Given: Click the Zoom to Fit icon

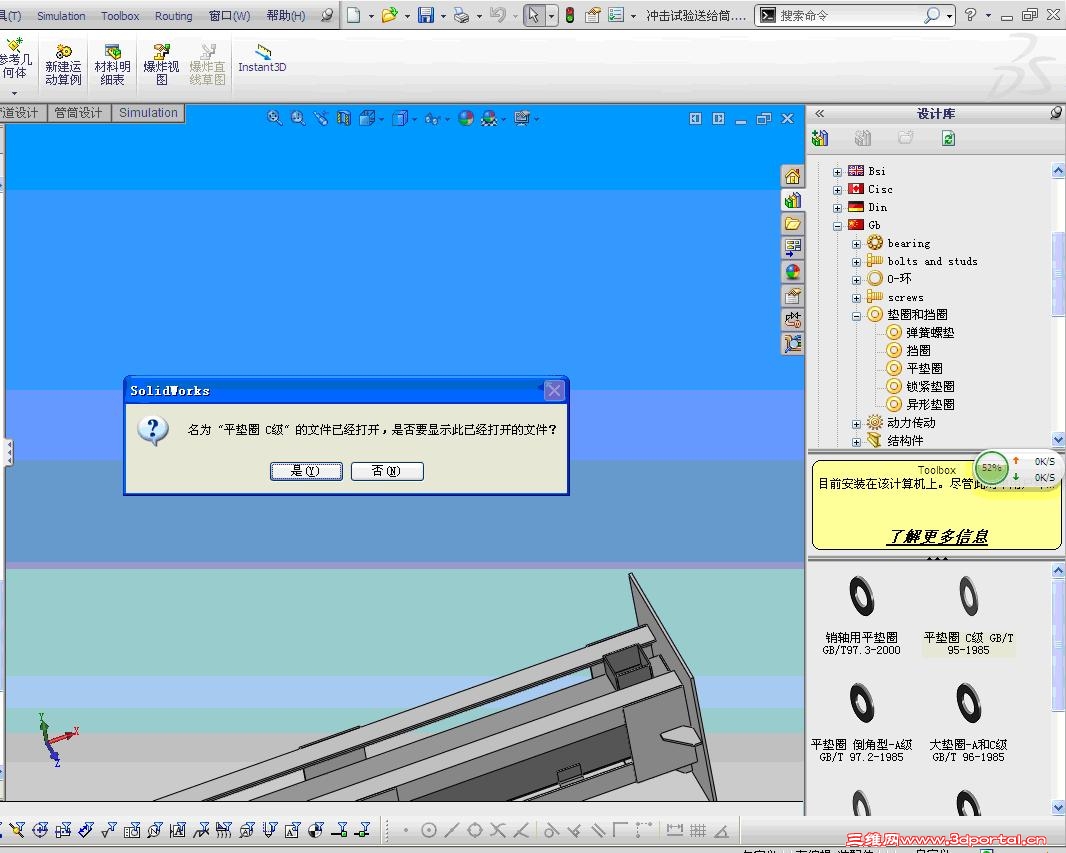Looking at the screenshot, I should coord(275,118).
